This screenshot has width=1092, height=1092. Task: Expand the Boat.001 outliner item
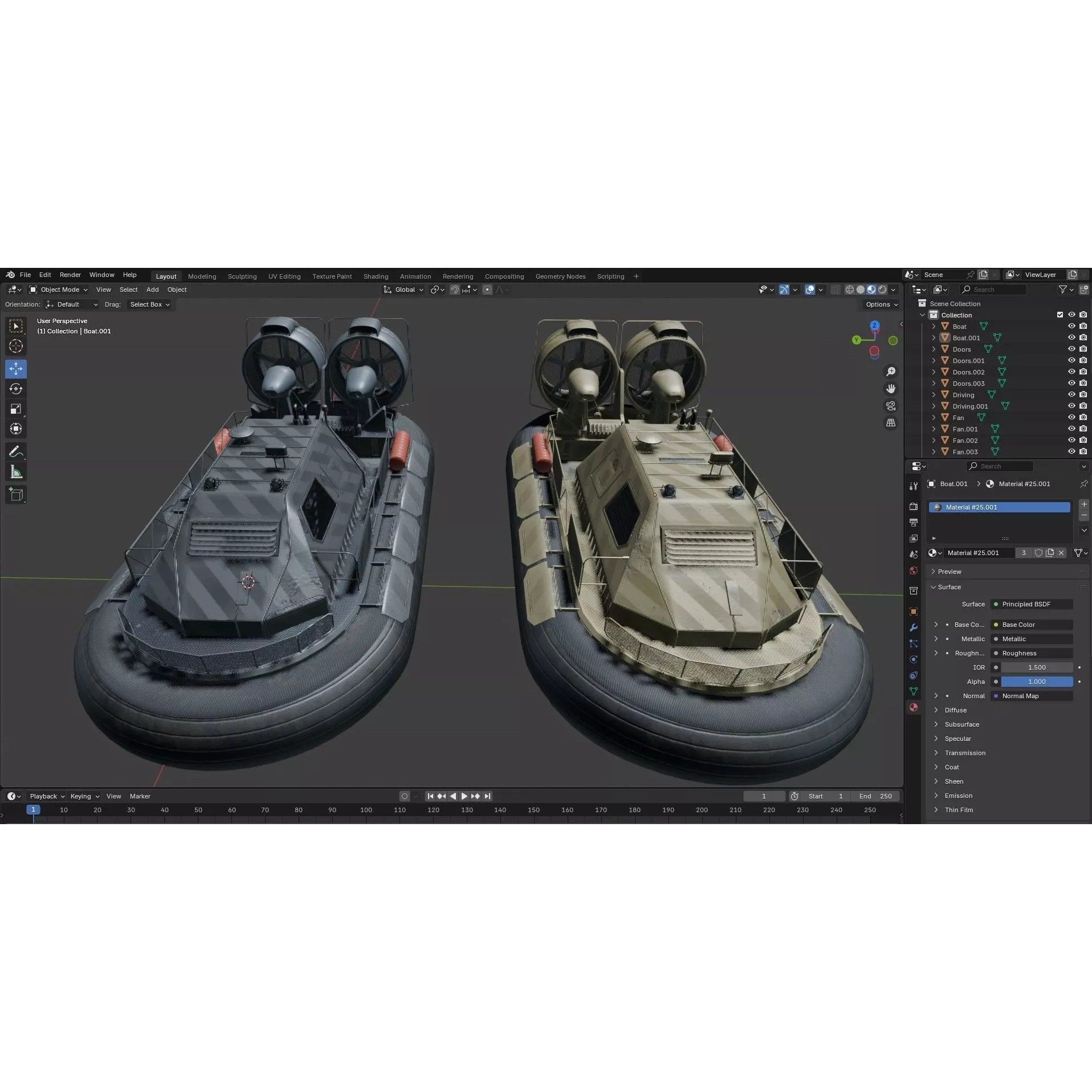click(x=934, y=337)
